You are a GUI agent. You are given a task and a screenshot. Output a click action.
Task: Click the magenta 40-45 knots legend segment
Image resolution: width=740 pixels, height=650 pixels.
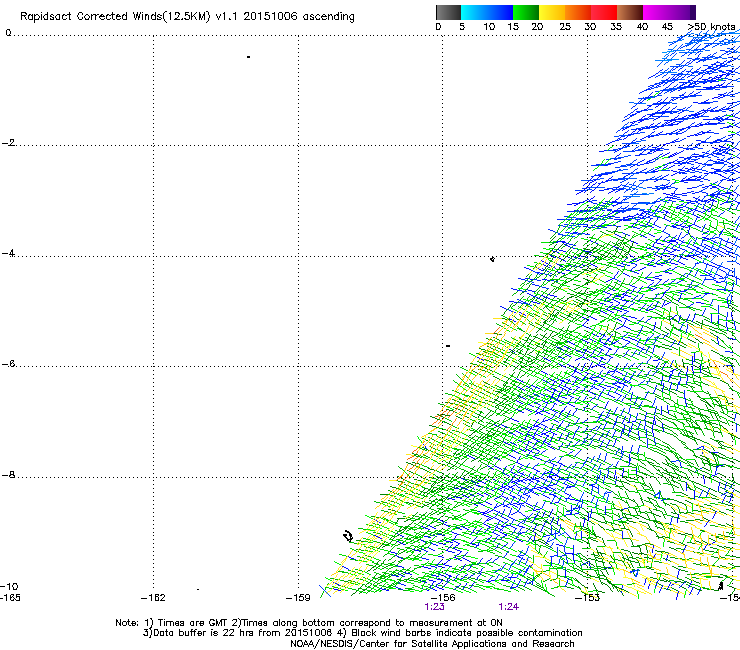(x=656, y=12)
